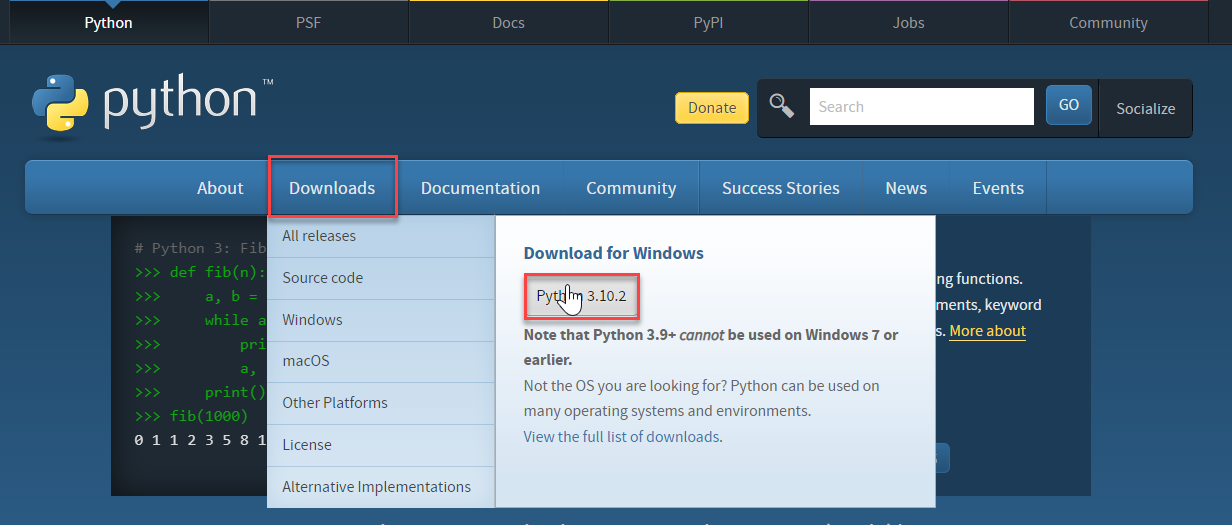Viewport: 1232px width, 525px height.
Task: Open Other Platforms download entry
Action: pos(381,403)
